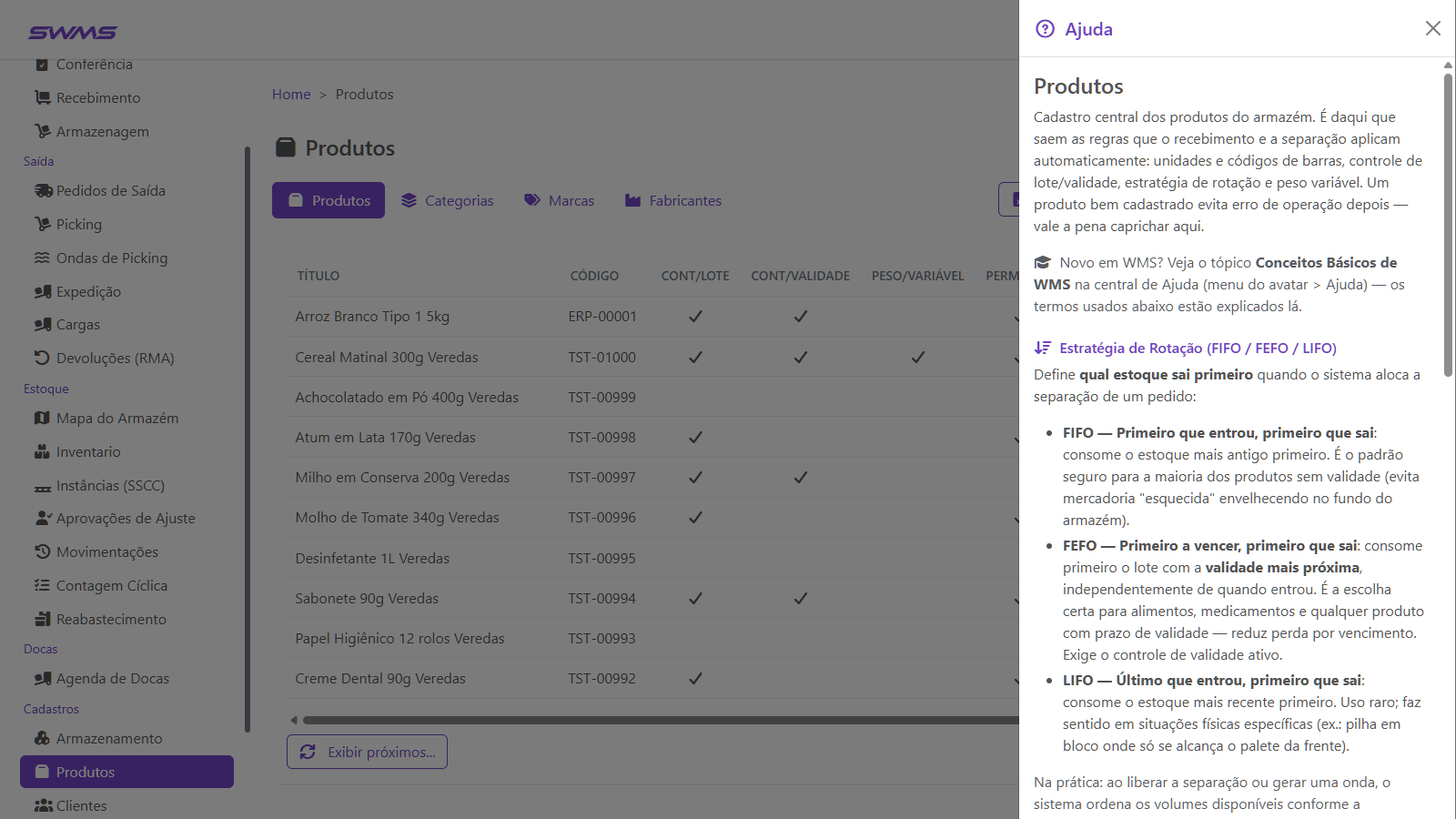Open product Achocolatado em Pó 400g Veredas
This screenshot has width=1456, height=819.
tap(407, 397)
